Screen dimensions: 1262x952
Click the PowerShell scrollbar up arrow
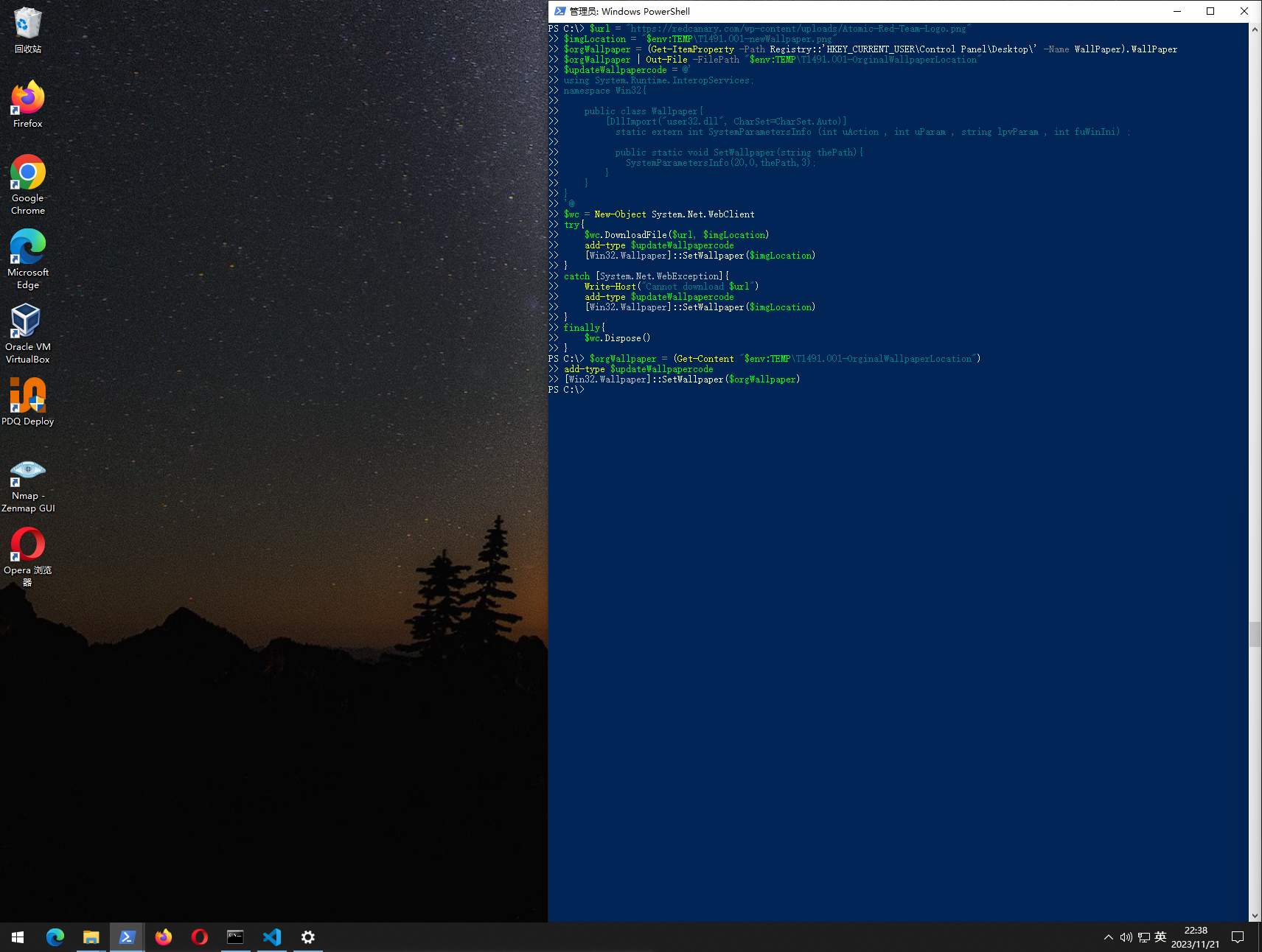click(1255, 29)
